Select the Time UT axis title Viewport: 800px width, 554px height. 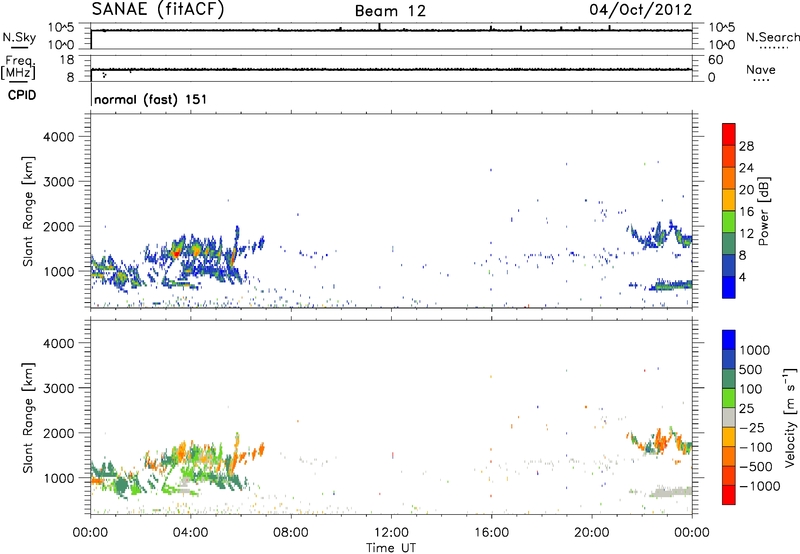pyautogui.click(x=391, y=548)
